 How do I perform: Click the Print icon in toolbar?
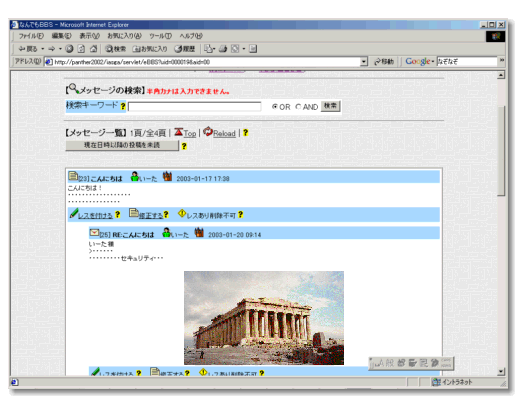(223, 49)
